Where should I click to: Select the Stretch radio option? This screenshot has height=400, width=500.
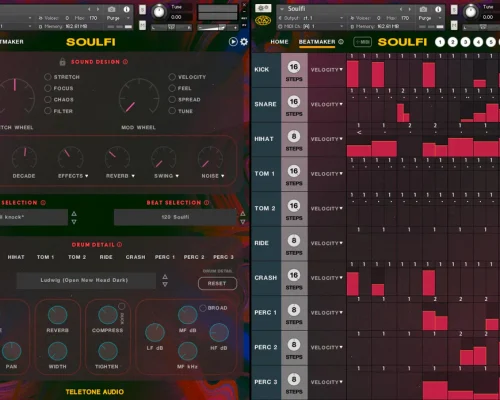tap(48, 77)
